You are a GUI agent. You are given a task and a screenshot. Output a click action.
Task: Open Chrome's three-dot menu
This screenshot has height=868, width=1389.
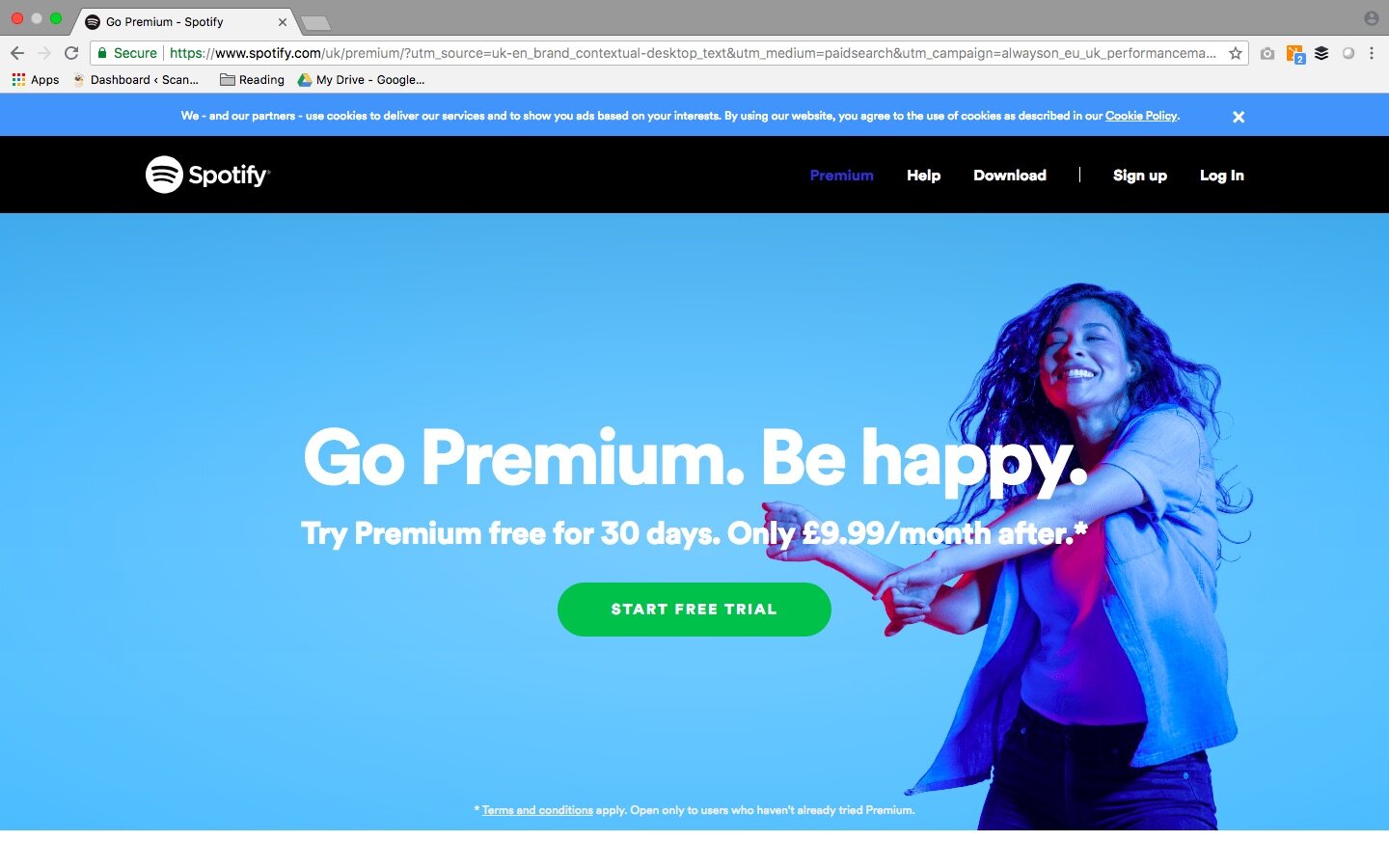tap(1371, 53)
